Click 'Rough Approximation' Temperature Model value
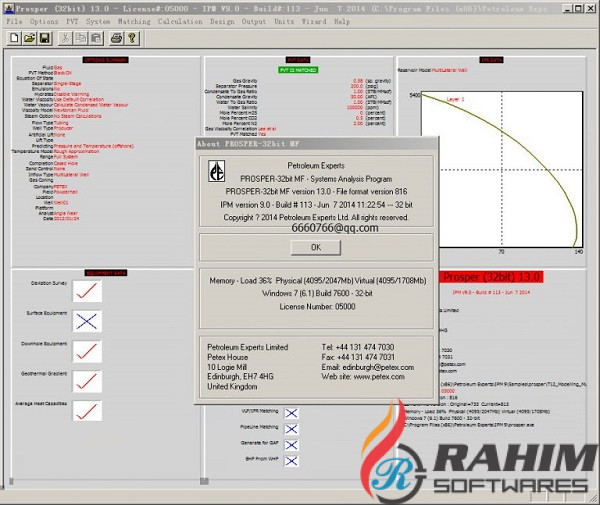Viewport: 600px width, 505px height. coord(76,152)
